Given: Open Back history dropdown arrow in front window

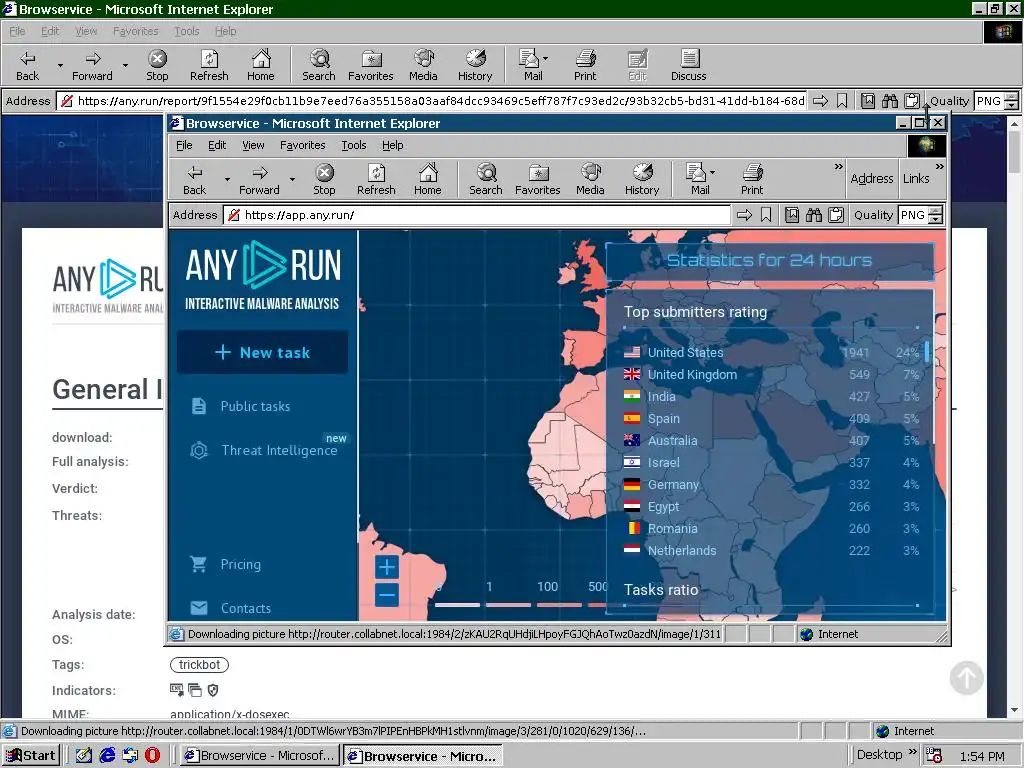Looking at the screenshot, I should (227, 180).
